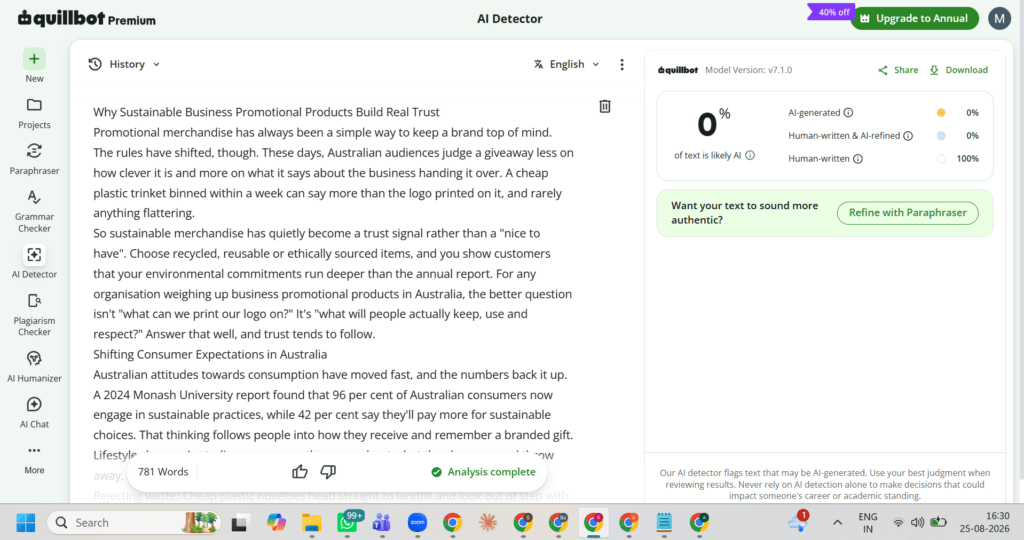Open Microsoft Teams from taskbar

tap(382, 522)
